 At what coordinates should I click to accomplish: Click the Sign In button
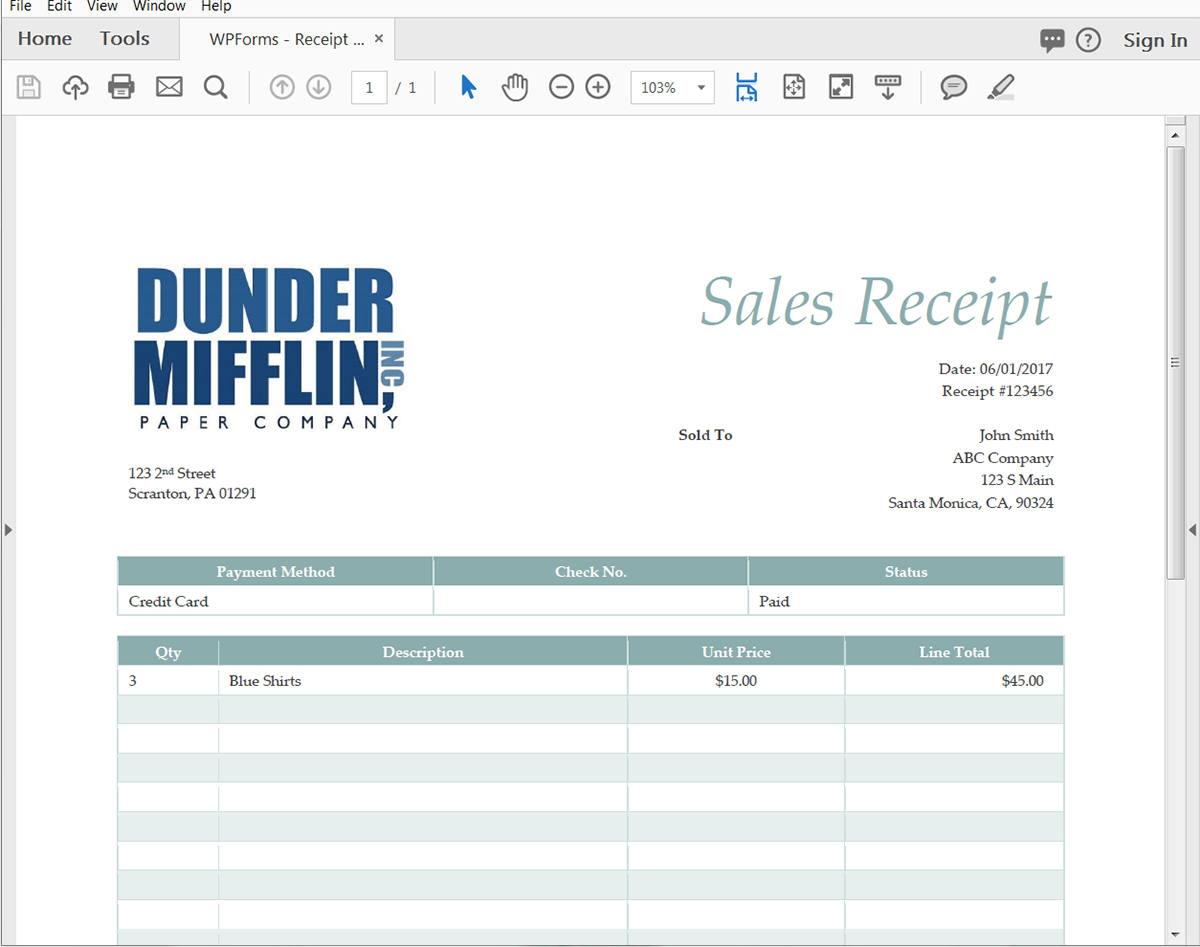(x=1155, y=40)
